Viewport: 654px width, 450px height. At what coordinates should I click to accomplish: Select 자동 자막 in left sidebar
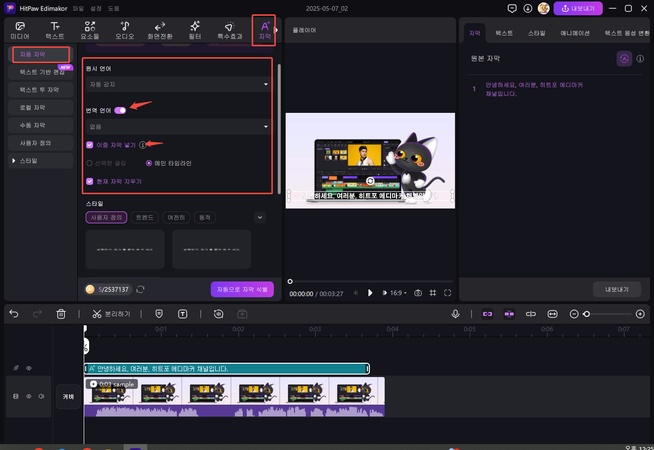click(40, 55)
